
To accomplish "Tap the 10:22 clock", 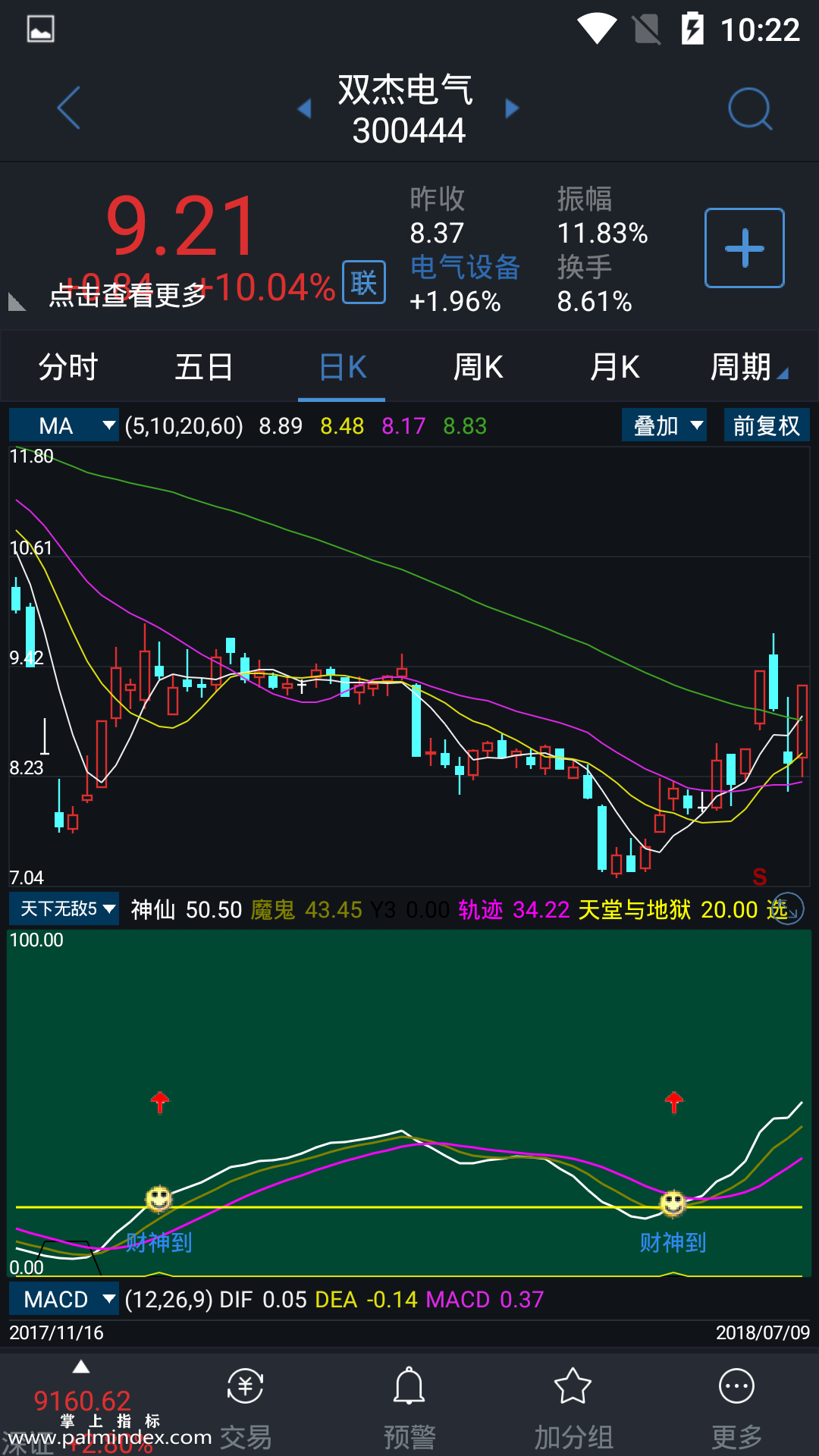I will click(760, 30).
